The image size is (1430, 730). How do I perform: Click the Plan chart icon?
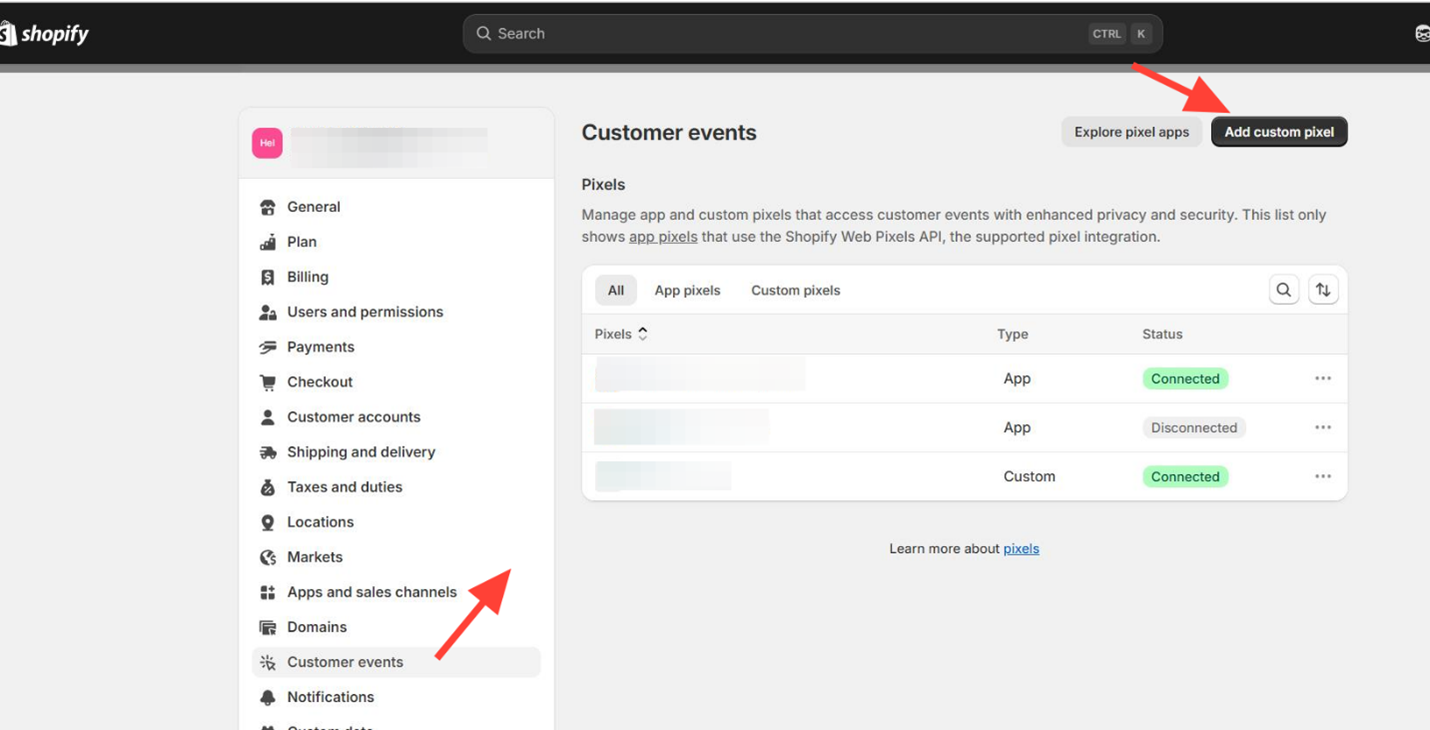click(x=268, y=242)
